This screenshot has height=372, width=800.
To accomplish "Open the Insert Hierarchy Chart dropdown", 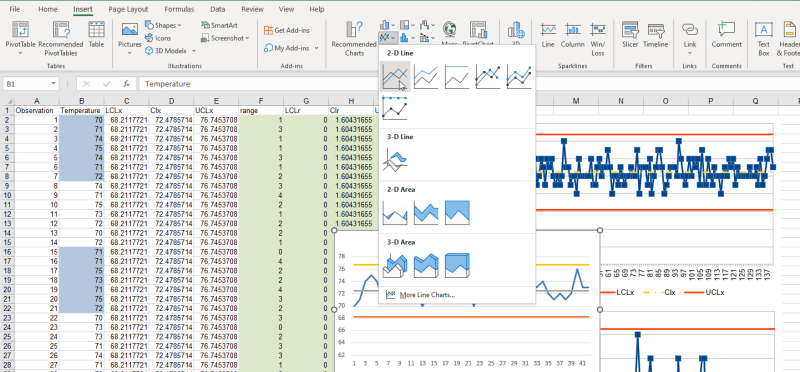I will click(406, 24).
